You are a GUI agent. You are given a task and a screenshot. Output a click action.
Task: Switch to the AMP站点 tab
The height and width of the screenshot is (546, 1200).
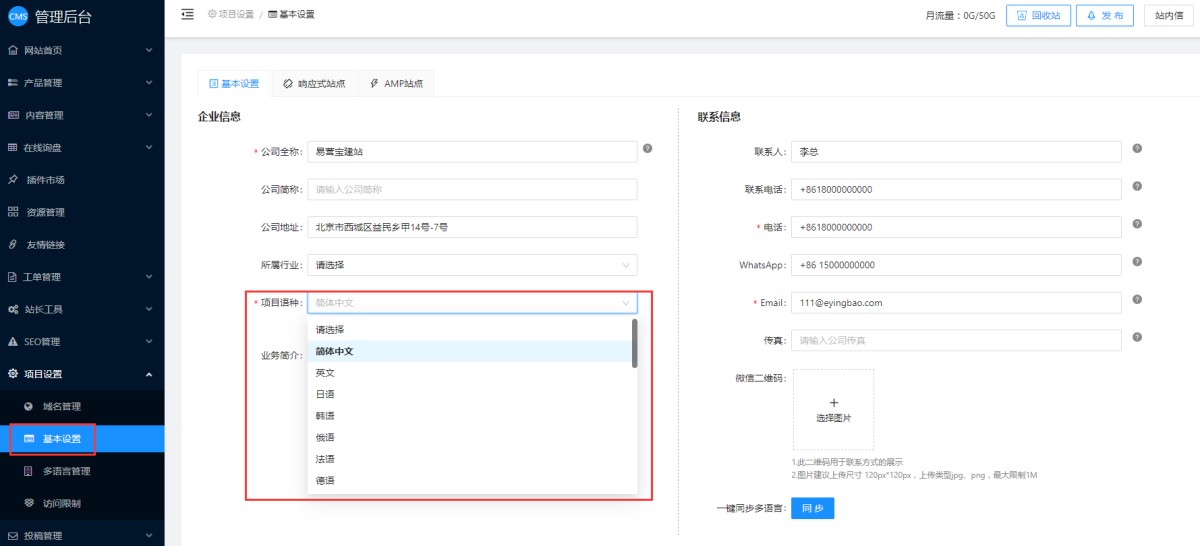point(396,84)
